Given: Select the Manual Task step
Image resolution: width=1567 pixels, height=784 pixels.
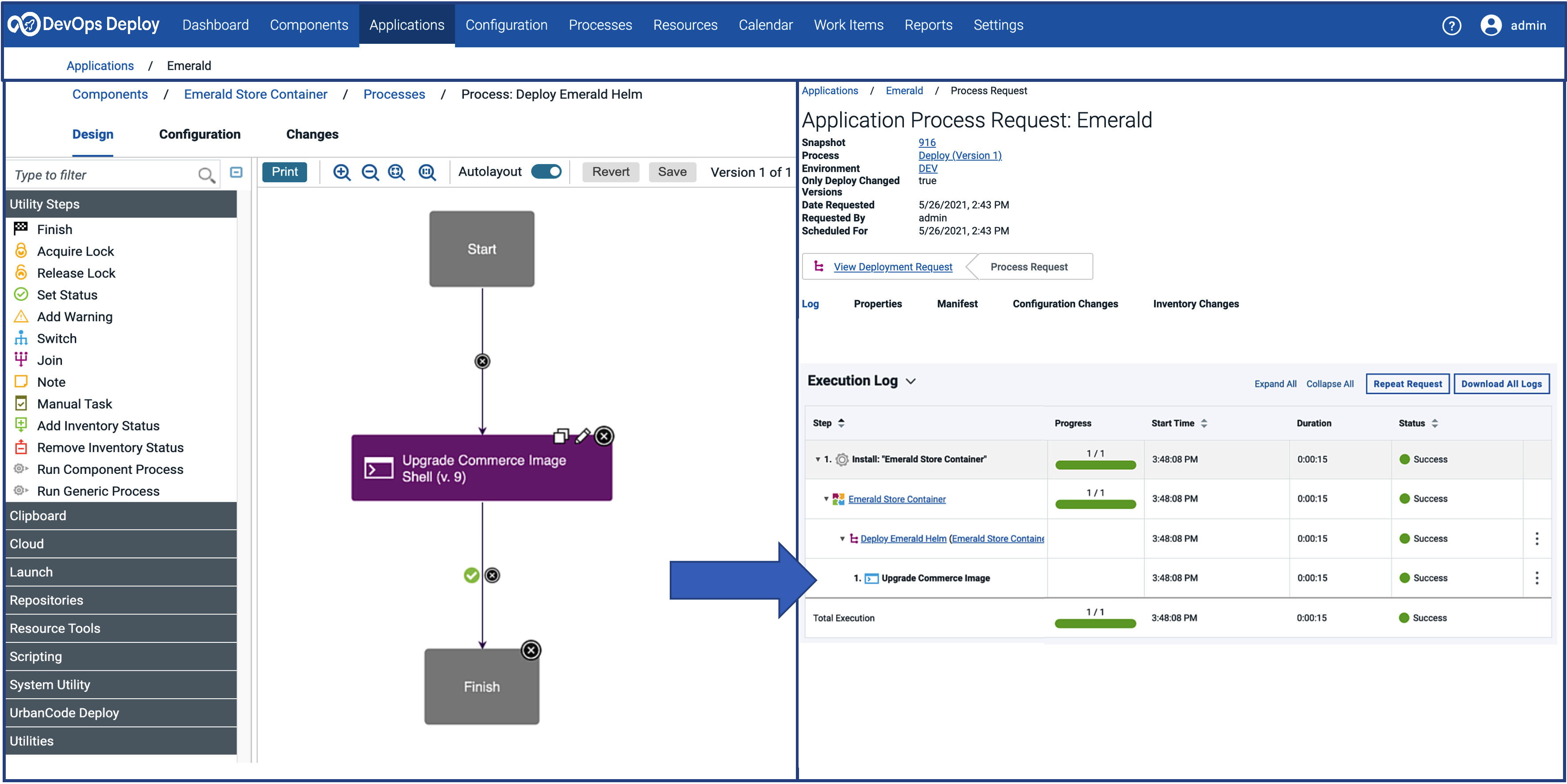Looking at the screenshot, I should pos(63,404).
